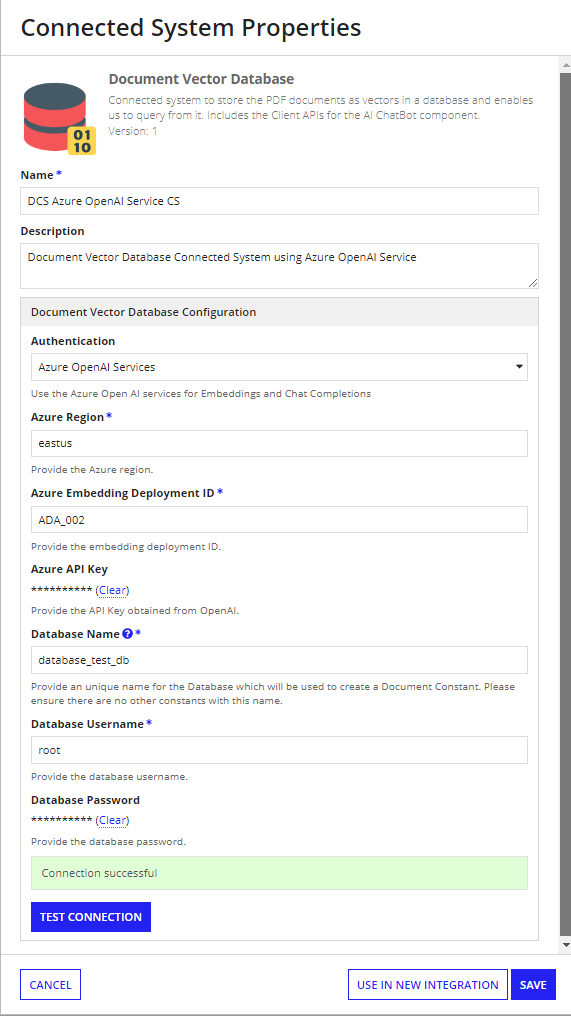Screen dimensions: 571x1016
Task: Click the Database Name help icon
Action: pyautogui.click(x=128, y=634)
